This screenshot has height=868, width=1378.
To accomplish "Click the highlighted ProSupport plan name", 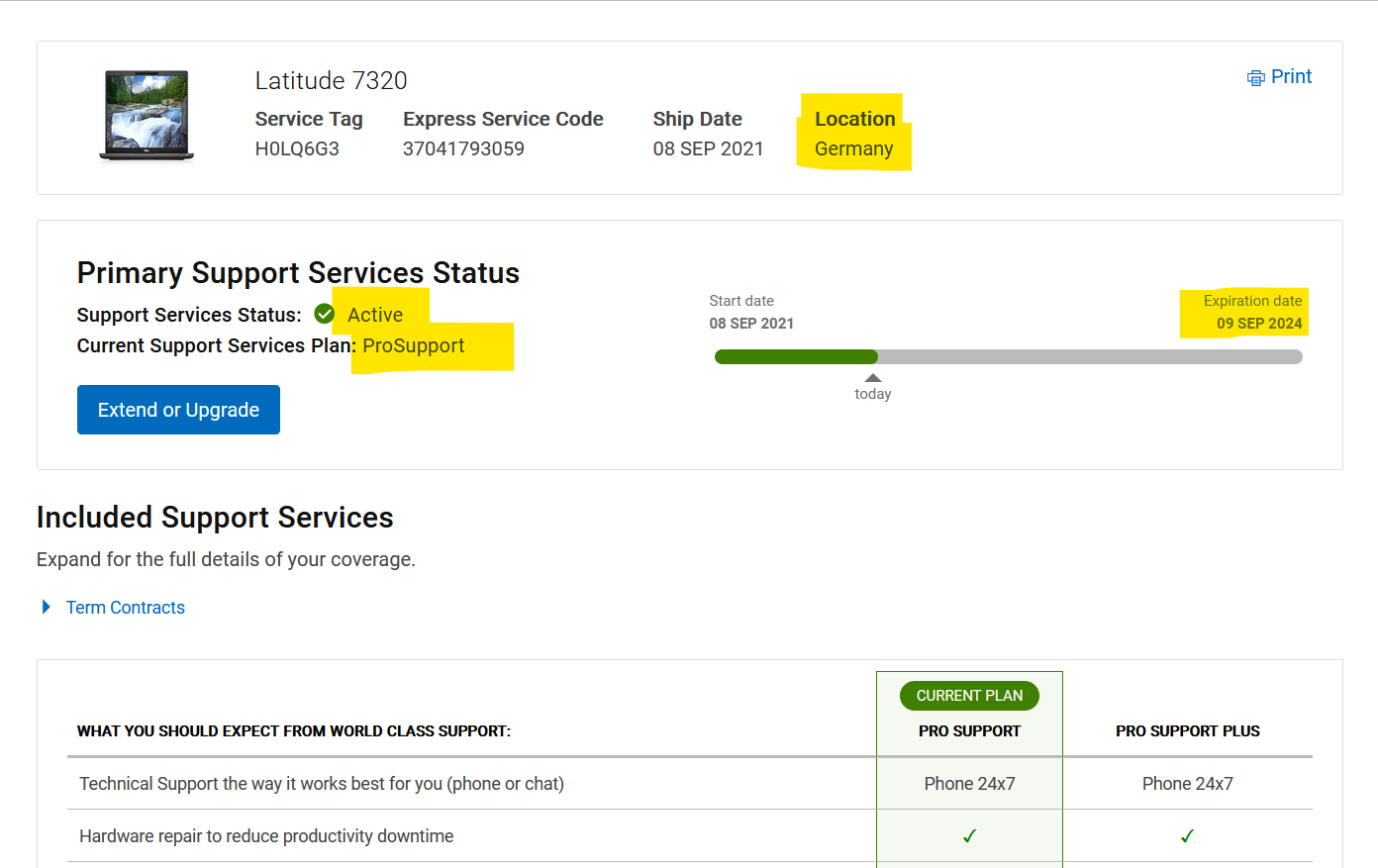I will point(414,345).
